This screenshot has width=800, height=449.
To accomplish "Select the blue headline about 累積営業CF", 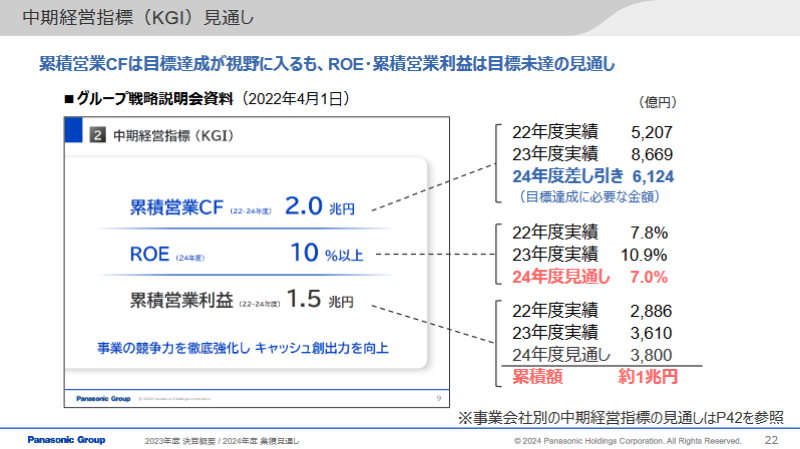I will 327,64.
